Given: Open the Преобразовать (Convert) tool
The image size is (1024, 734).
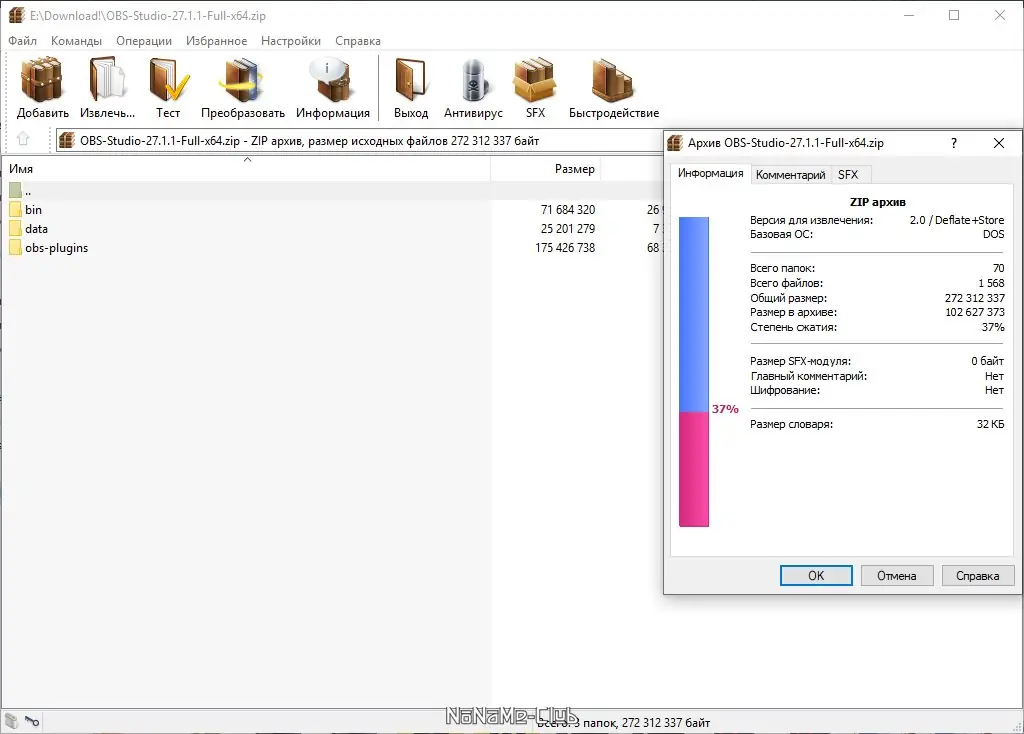Looking at the screenshot, I should 242,80.
